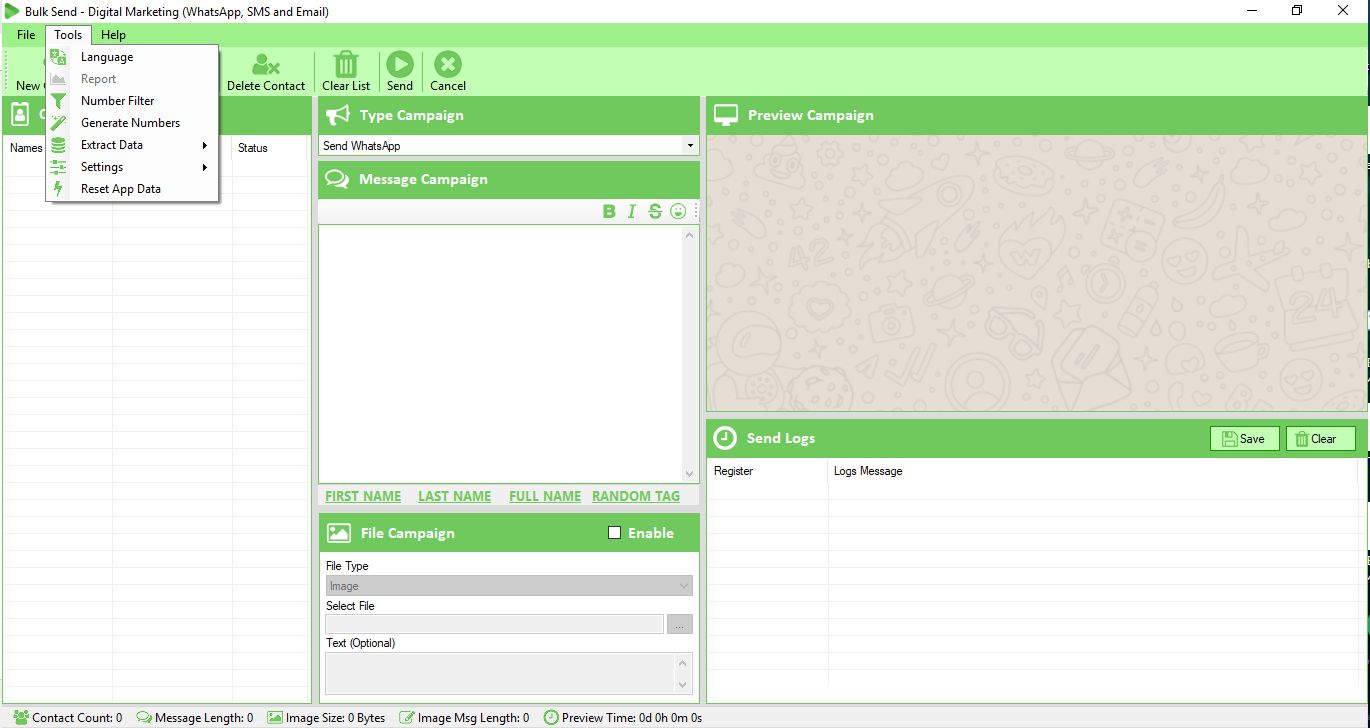The image size is (1370, 728).
Task: Click the Logs Message column header
Action: tap(868, 471)
